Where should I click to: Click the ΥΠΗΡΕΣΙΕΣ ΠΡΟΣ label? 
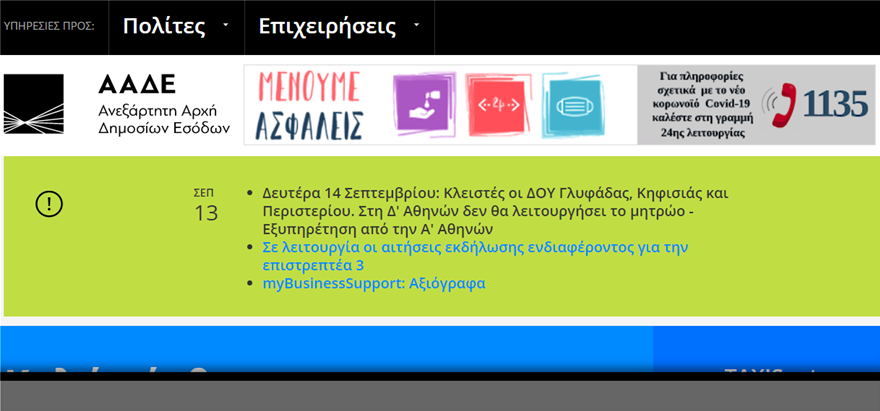pos(49,26)
